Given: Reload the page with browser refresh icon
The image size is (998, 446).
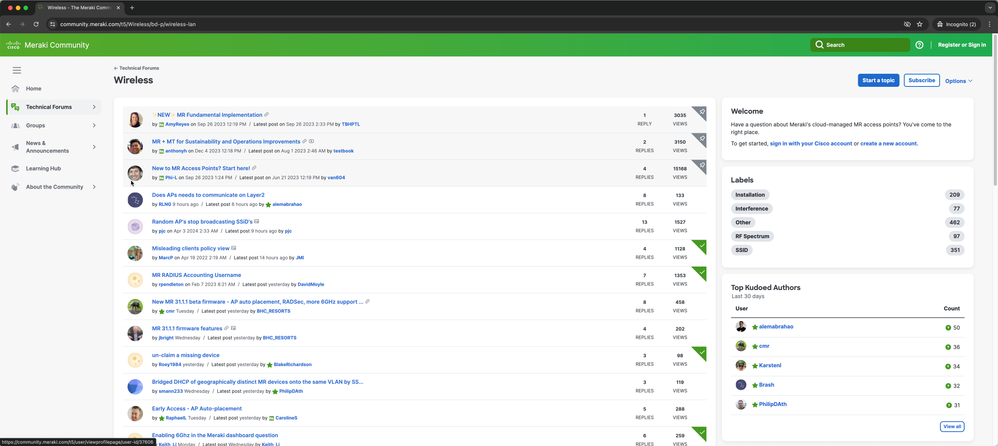Looking at the screenshot, I should pos(36,24).
